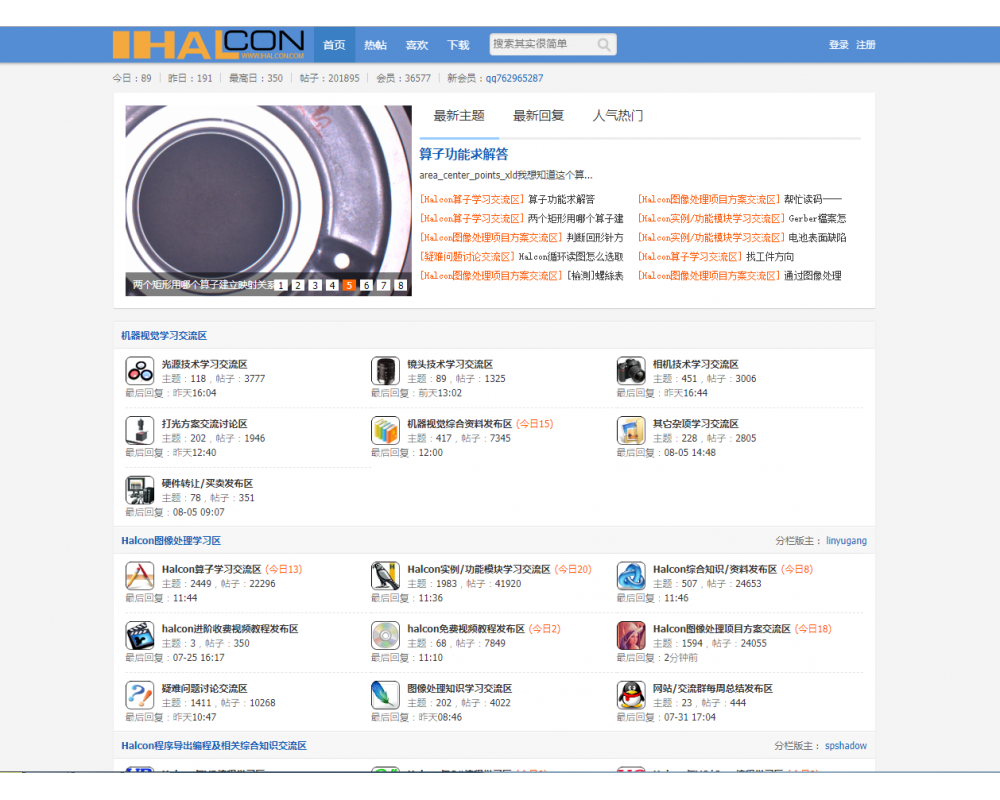The height and width of the screenshot is (800, 1000).
Task: Select slide 7 in slideshow
Action: tap(383, 285)
